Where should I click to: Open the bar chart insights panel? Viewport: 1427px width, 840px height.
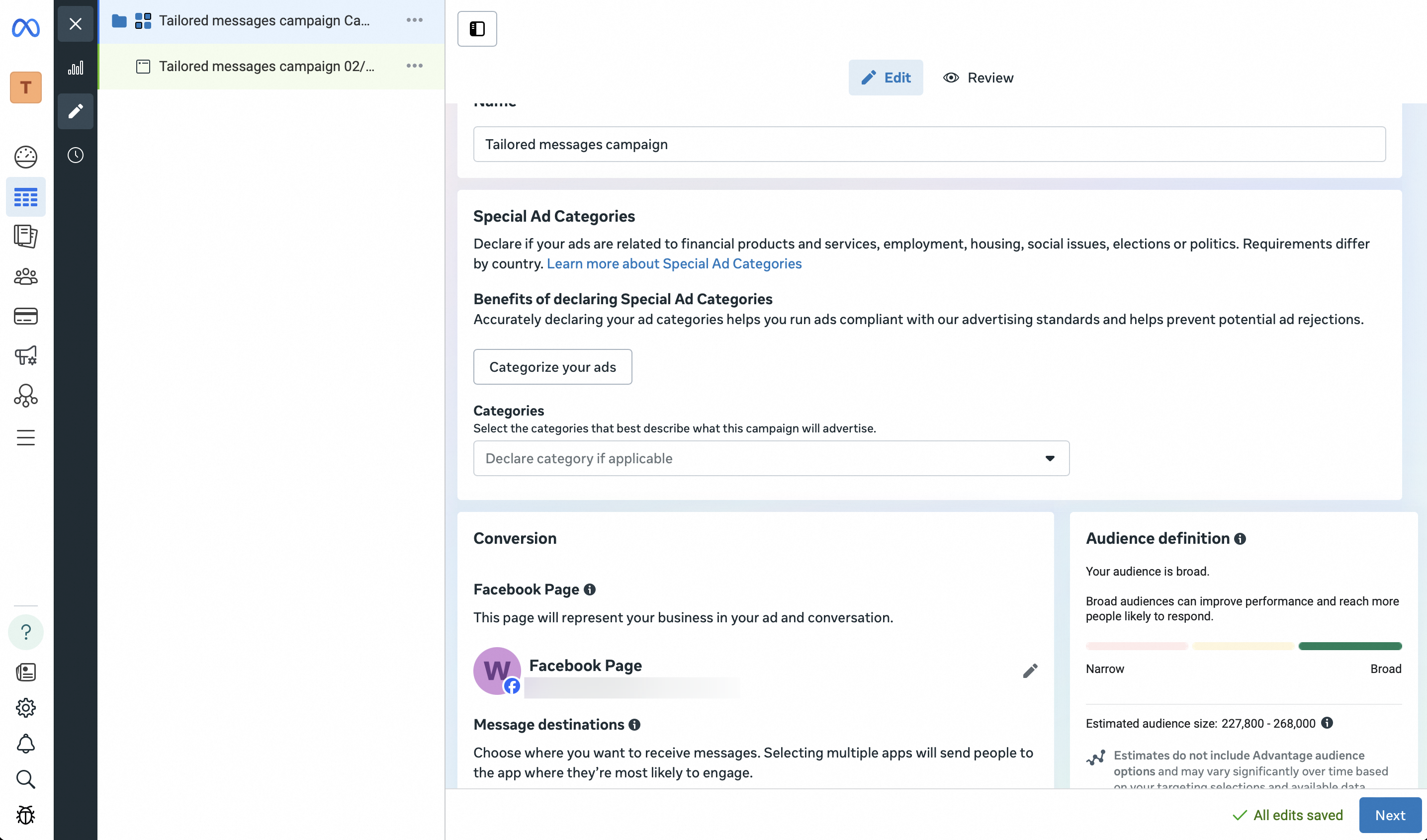point(75,69)
